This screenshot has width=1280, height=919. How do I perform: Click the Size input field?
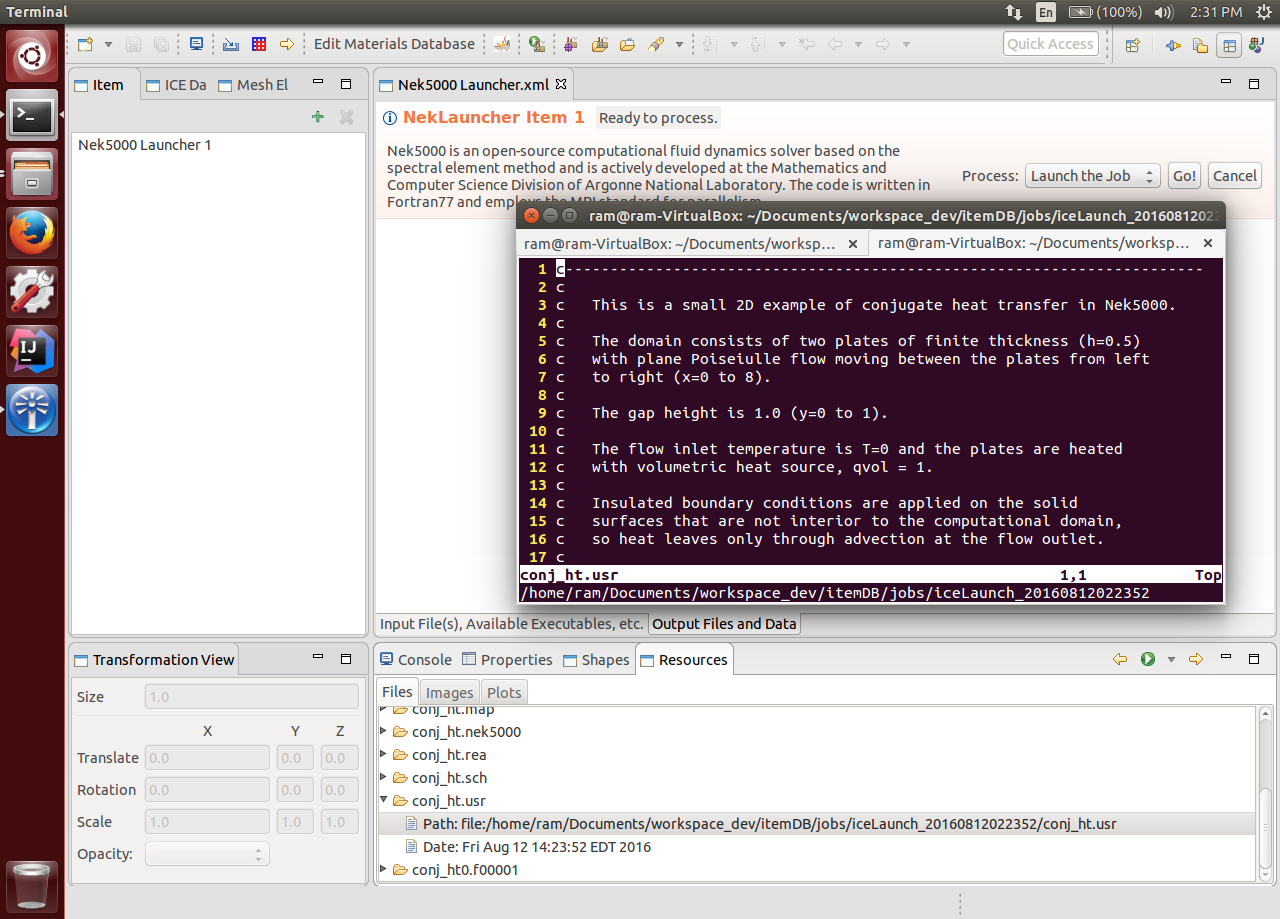(252, 697)
